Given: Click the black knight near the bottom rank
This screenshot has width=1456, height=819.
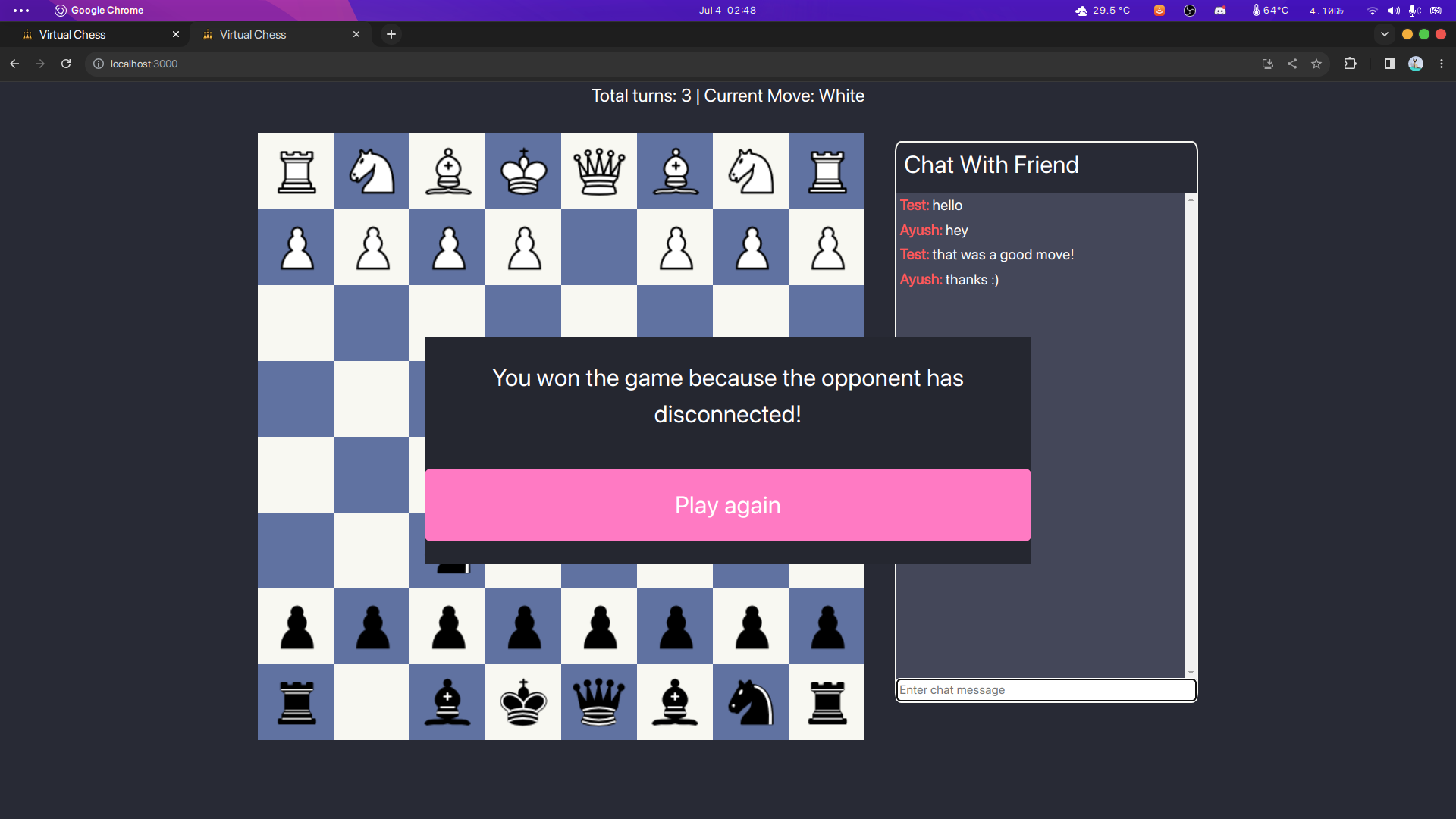Looking at the screenshot, I should tap(751, 703).
